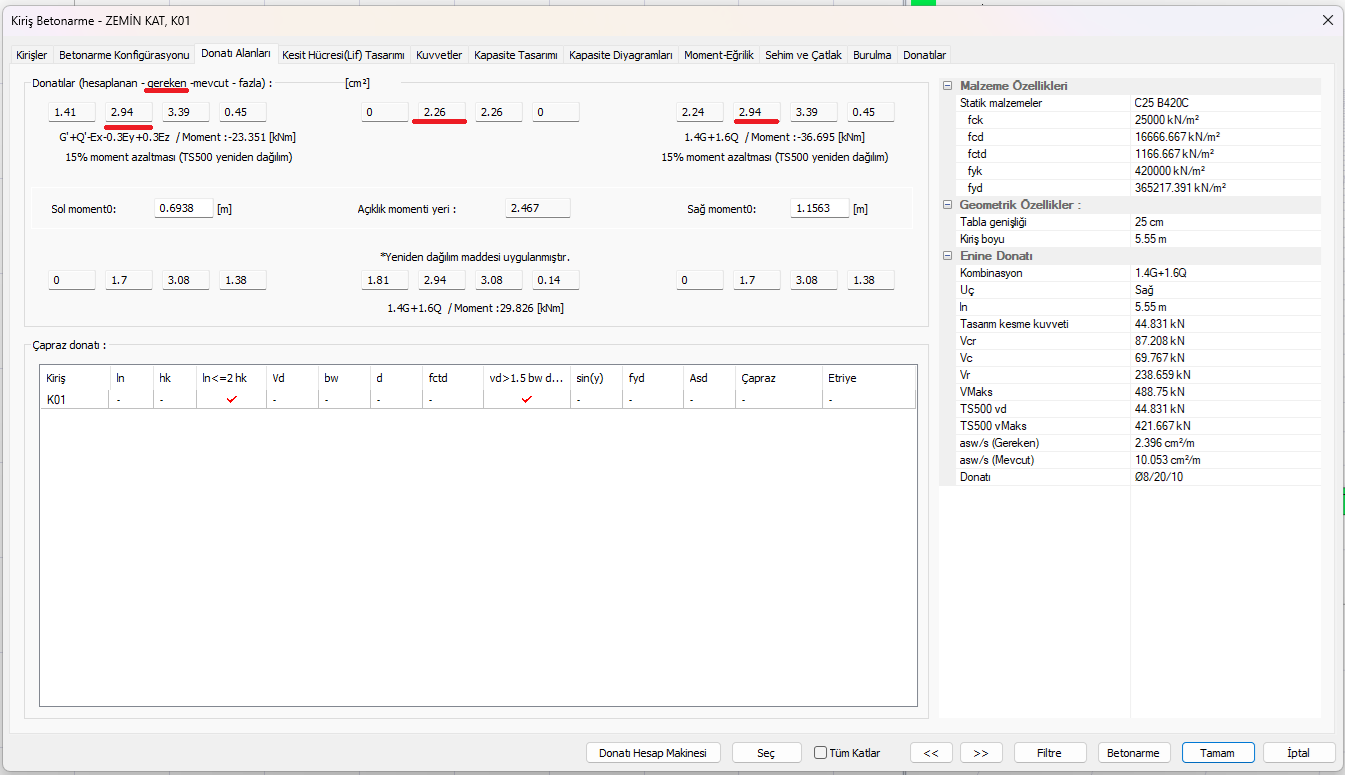Go to previous beam with << button

coord(931,753)
